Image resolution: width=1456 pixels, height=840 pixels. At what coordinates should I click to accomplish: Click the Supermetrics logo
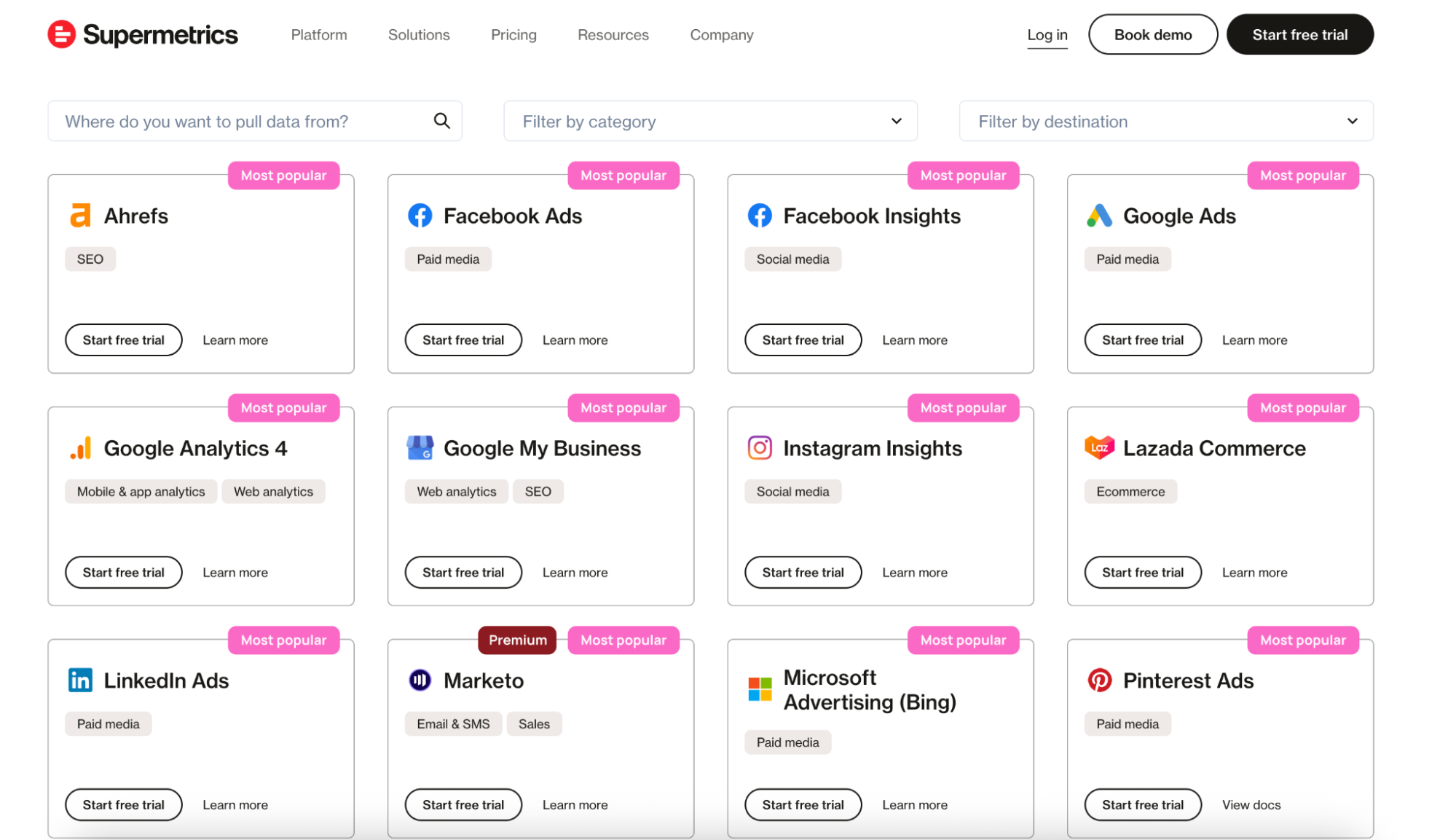[143, 34]
